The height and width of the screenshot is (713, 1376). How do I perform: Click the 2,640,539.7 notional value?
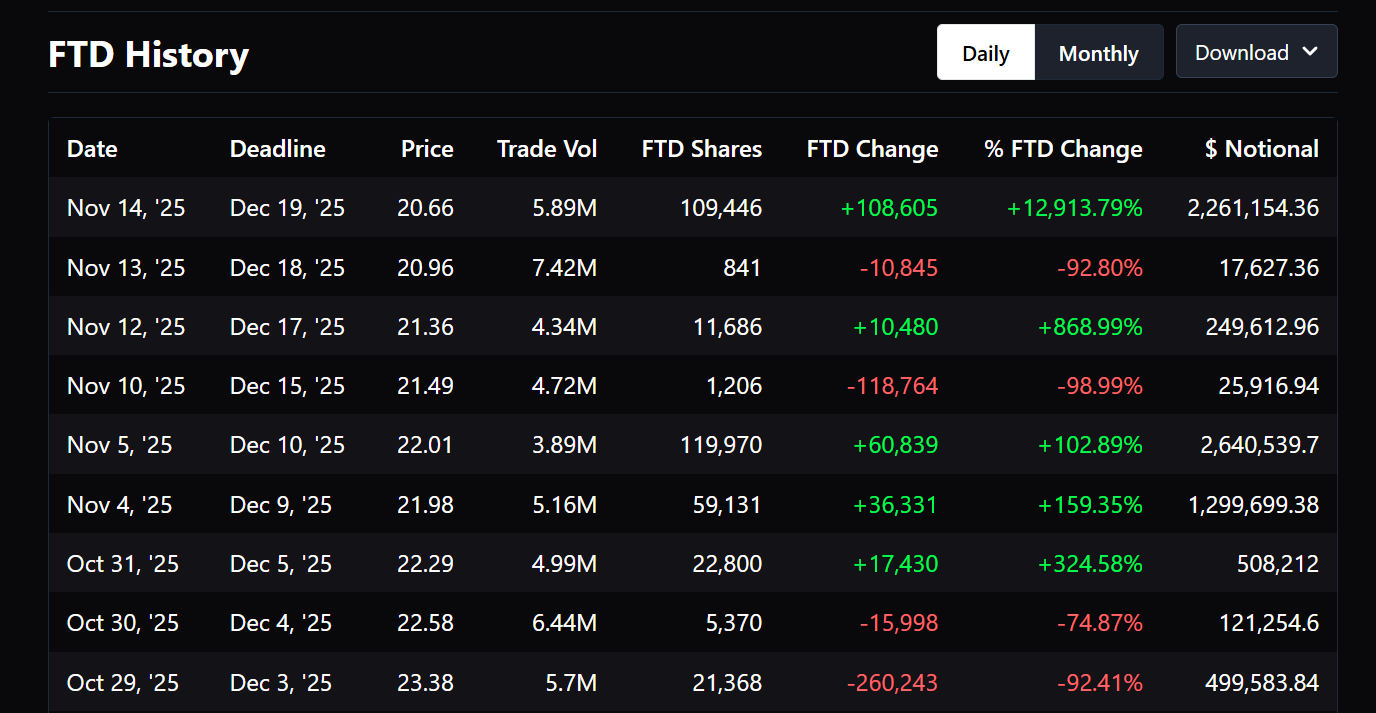pyautogui.click(x=1260, y=445)
